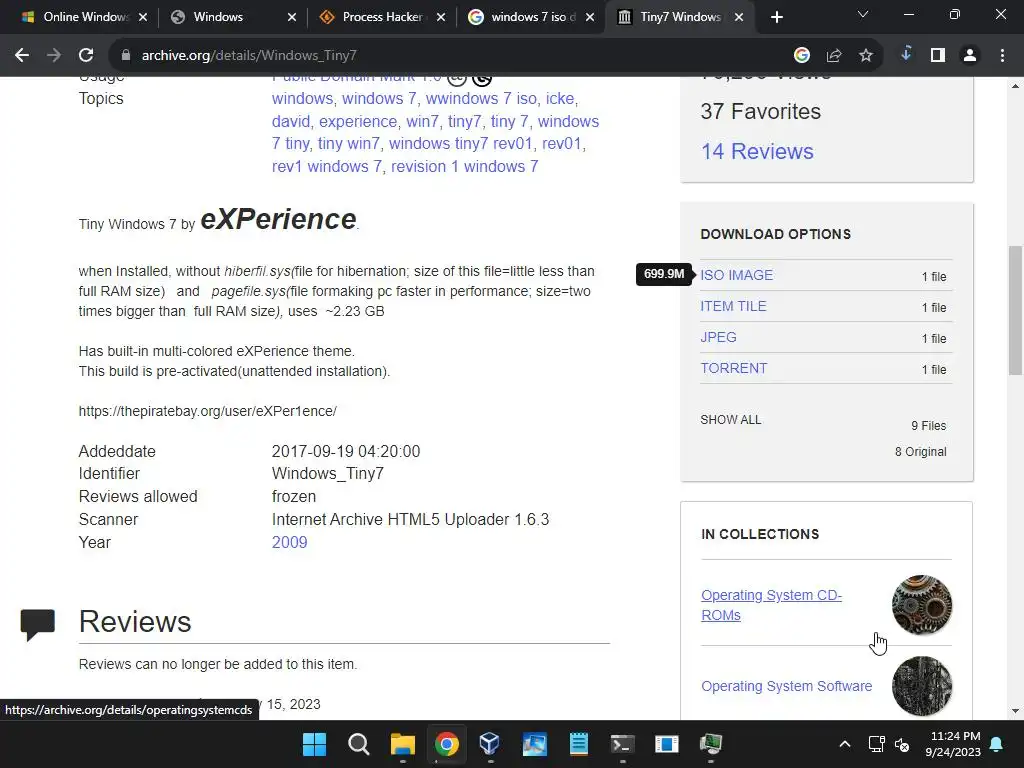Open VirtualBox from the taskbar
Screen dimensions: 1024x768
coord(490,744)
